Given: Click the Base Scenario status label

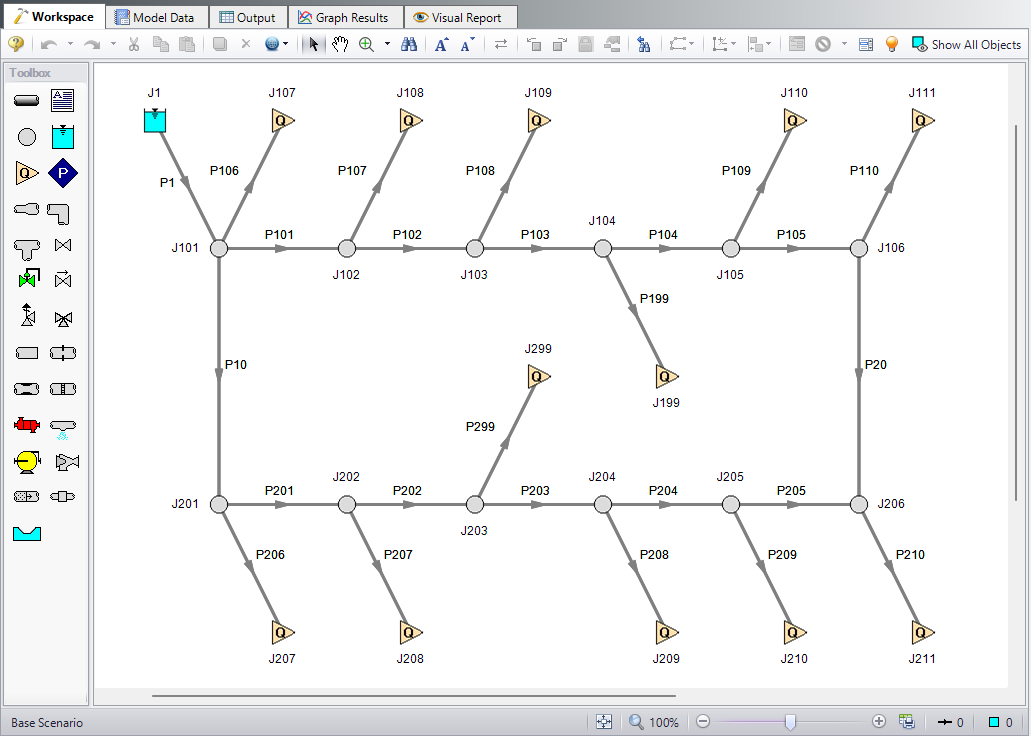Looking at the screenshot, I should click(47, 722).
